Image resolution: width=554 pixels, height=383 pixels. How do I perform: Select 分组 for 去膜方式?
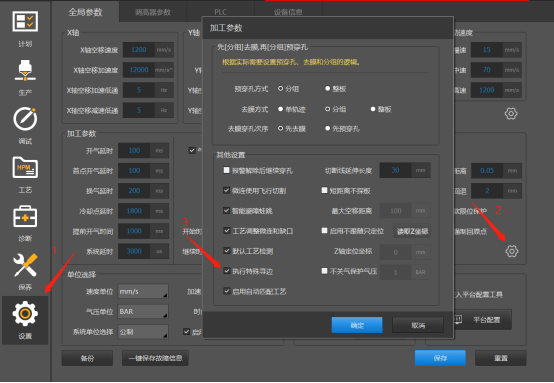coord(336,109)
